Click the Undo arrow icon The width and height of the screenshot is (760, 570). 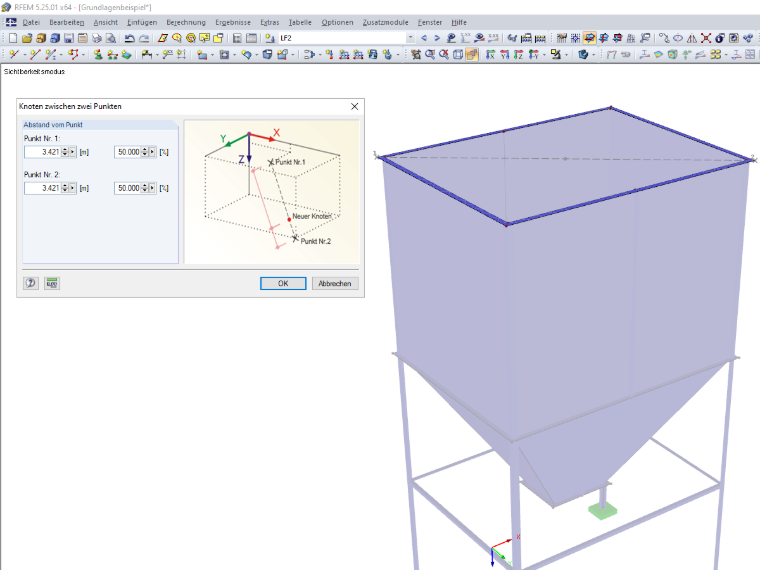[x=129, y=38]
